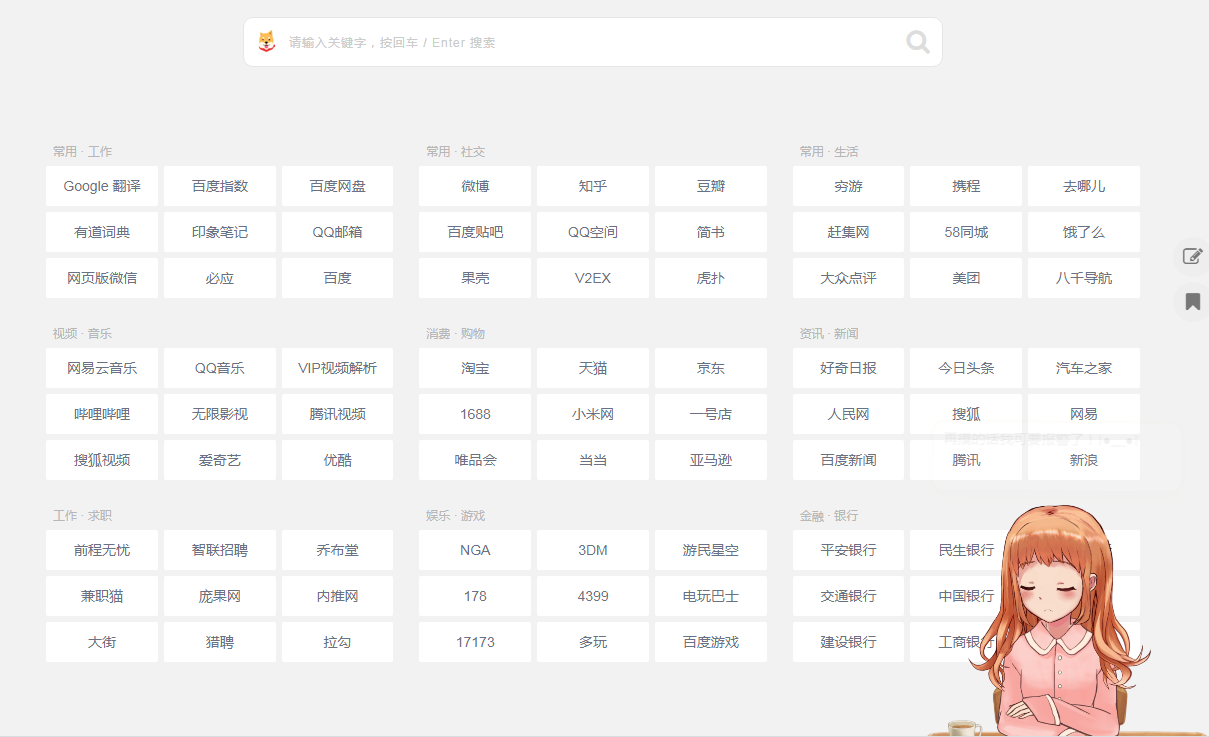Viewport: 1209px width, 737px height.
Task: Go to 前程无忧
Action: pos(102,550)
